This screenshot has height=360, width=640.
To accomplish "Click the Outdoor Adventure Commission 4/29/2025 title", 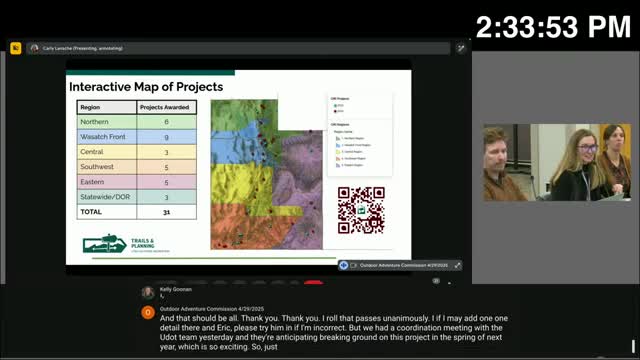I will [x=404, y=265].
